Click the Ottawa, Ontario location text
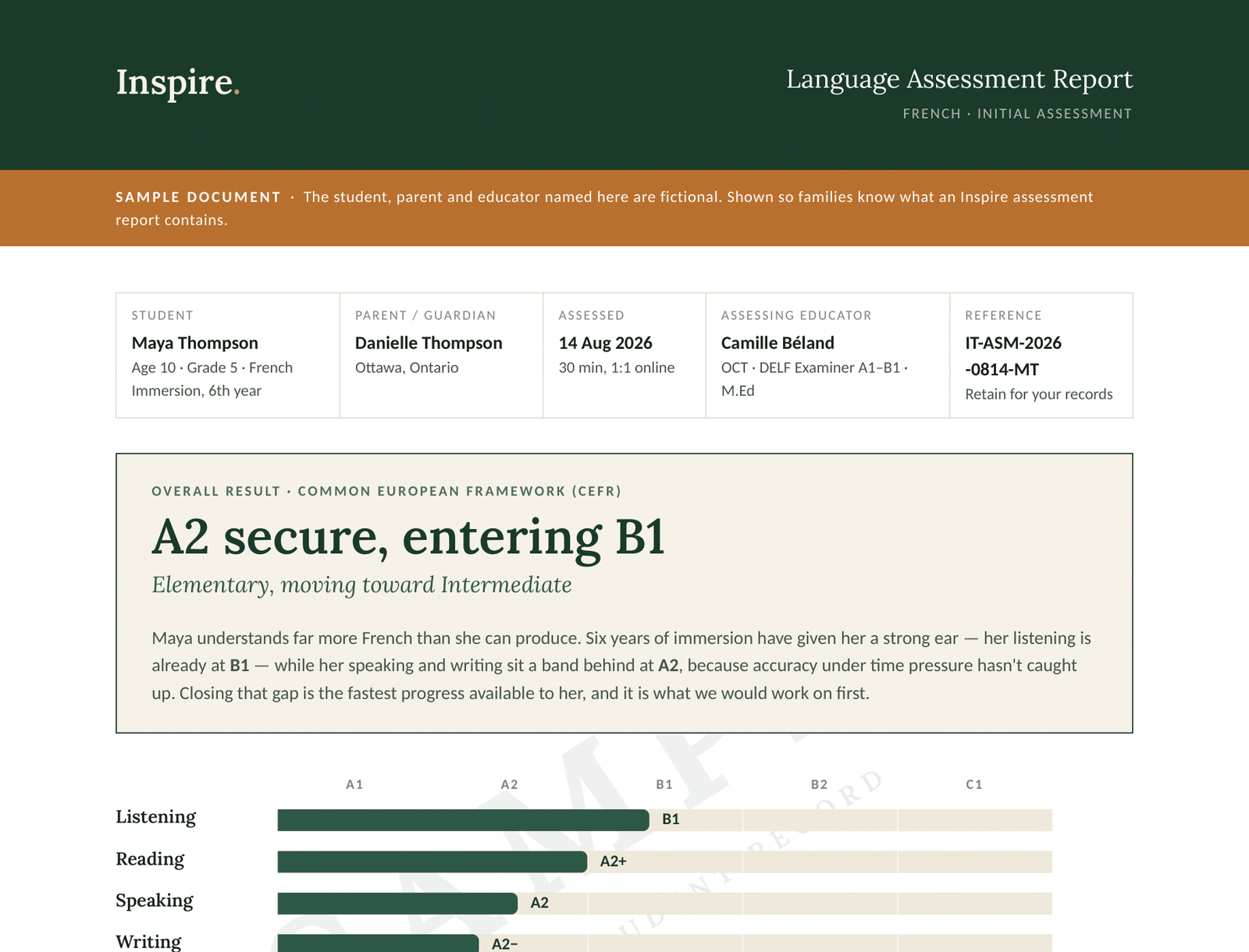The height and width of the screenshot is (952, 1249). [x=407, y=368]
